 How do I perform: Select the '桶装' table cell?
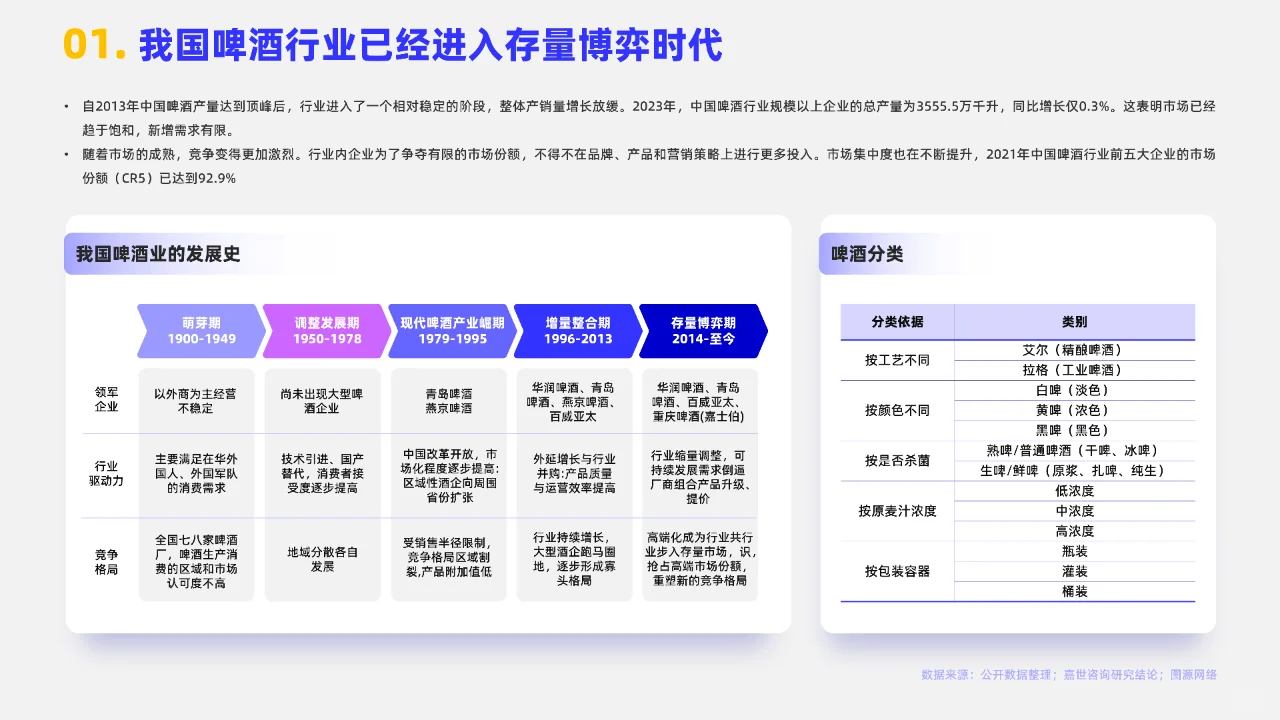coord(1074,591)
